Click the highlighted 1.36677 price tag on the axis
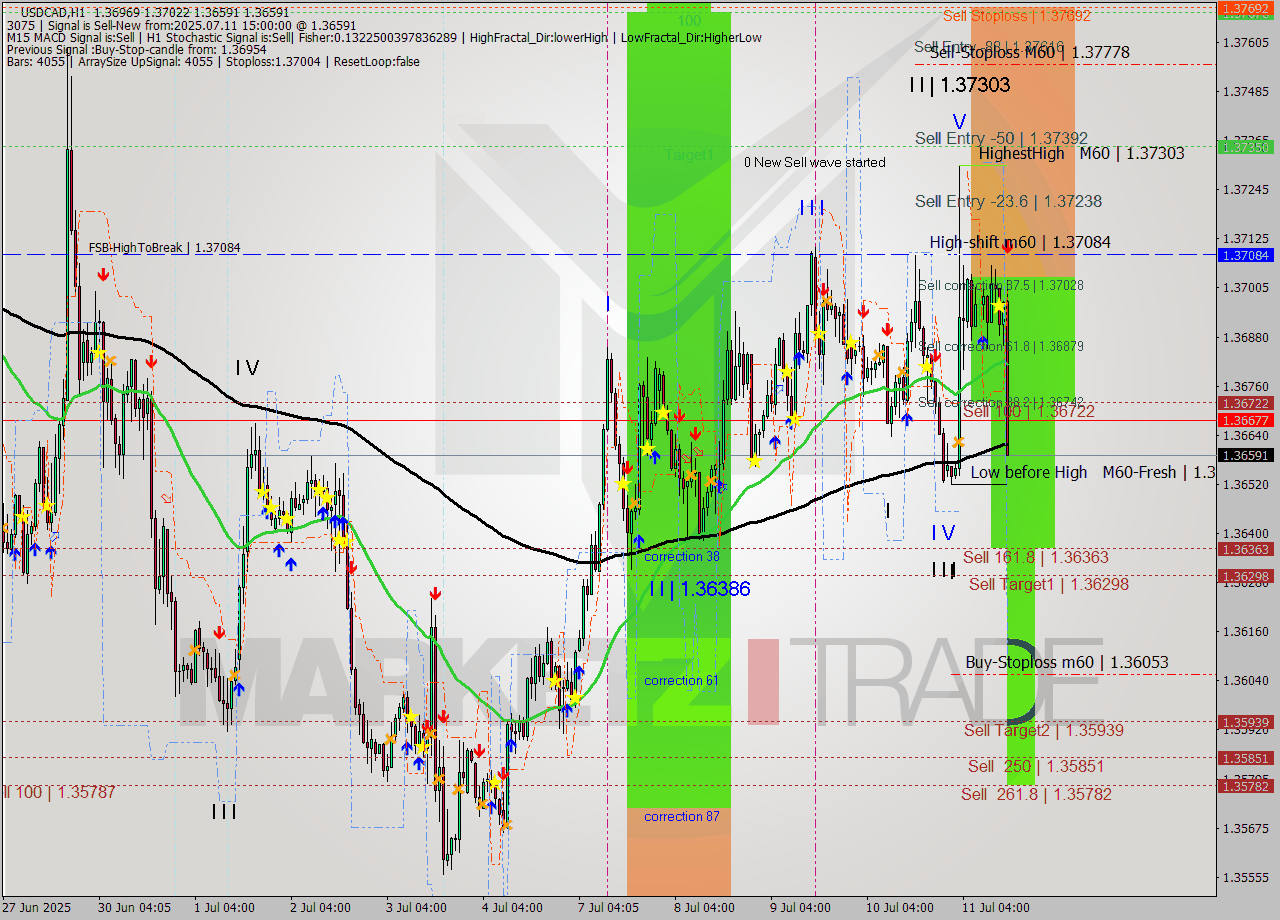This screenshot has width=1280, height=920. pyautogui.click(x=1246, y=421)
